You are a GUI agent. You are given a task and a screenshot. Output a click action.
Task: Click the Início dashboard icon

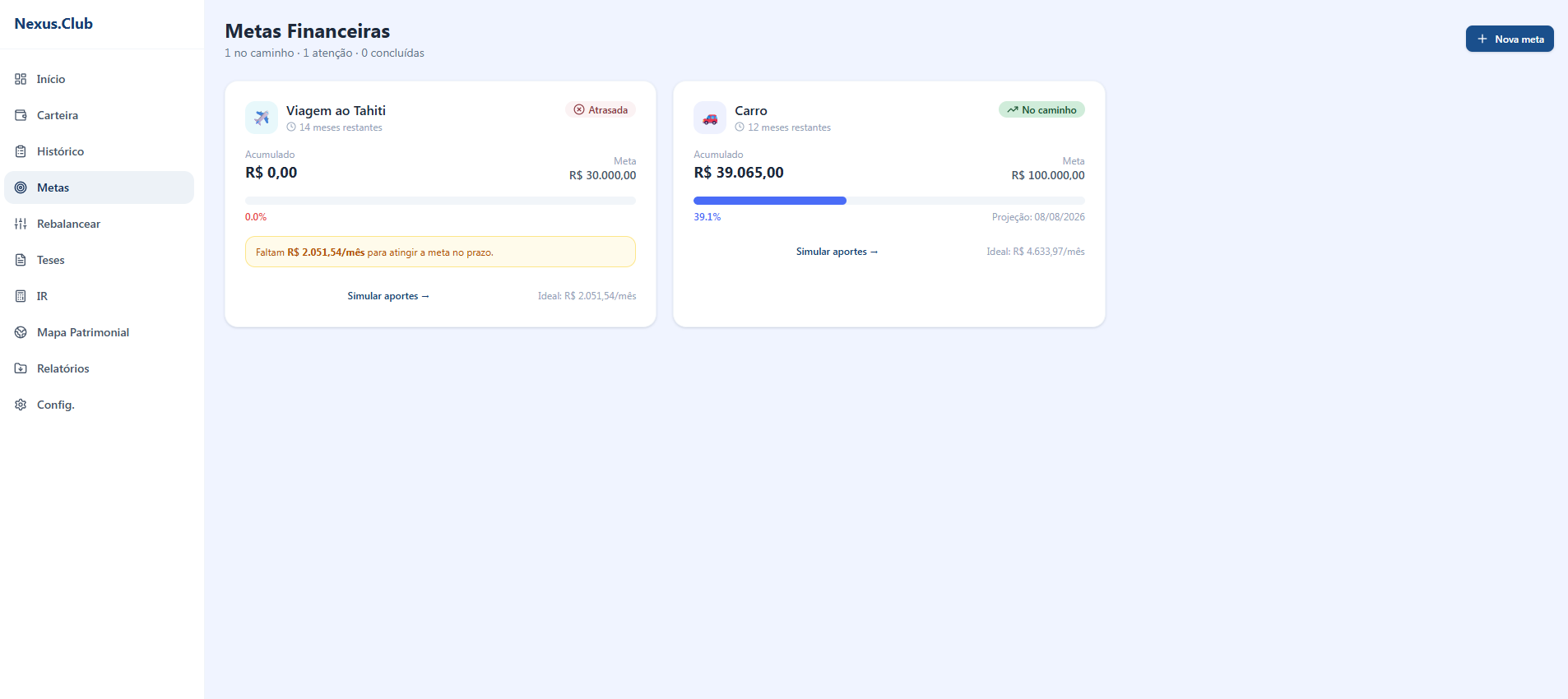(21, 79)
